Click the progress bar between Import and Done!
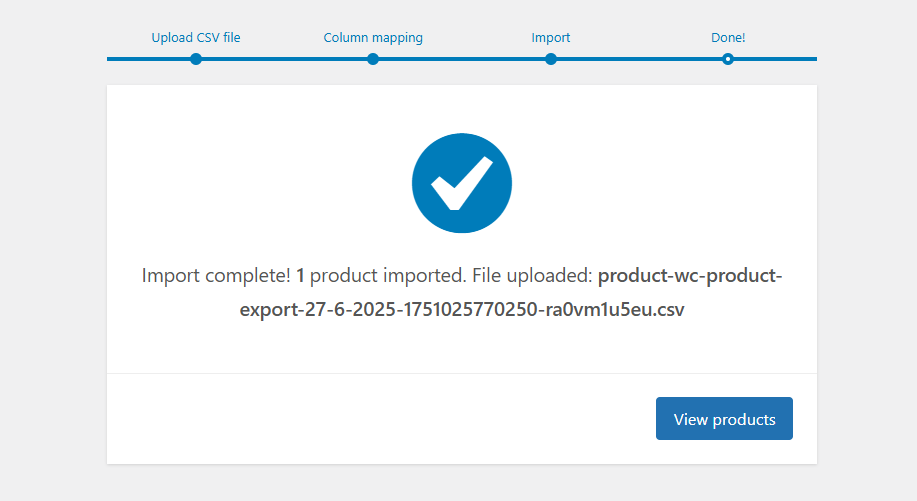Viewport: 917px width, 501px height. click(x=640, y=59)
